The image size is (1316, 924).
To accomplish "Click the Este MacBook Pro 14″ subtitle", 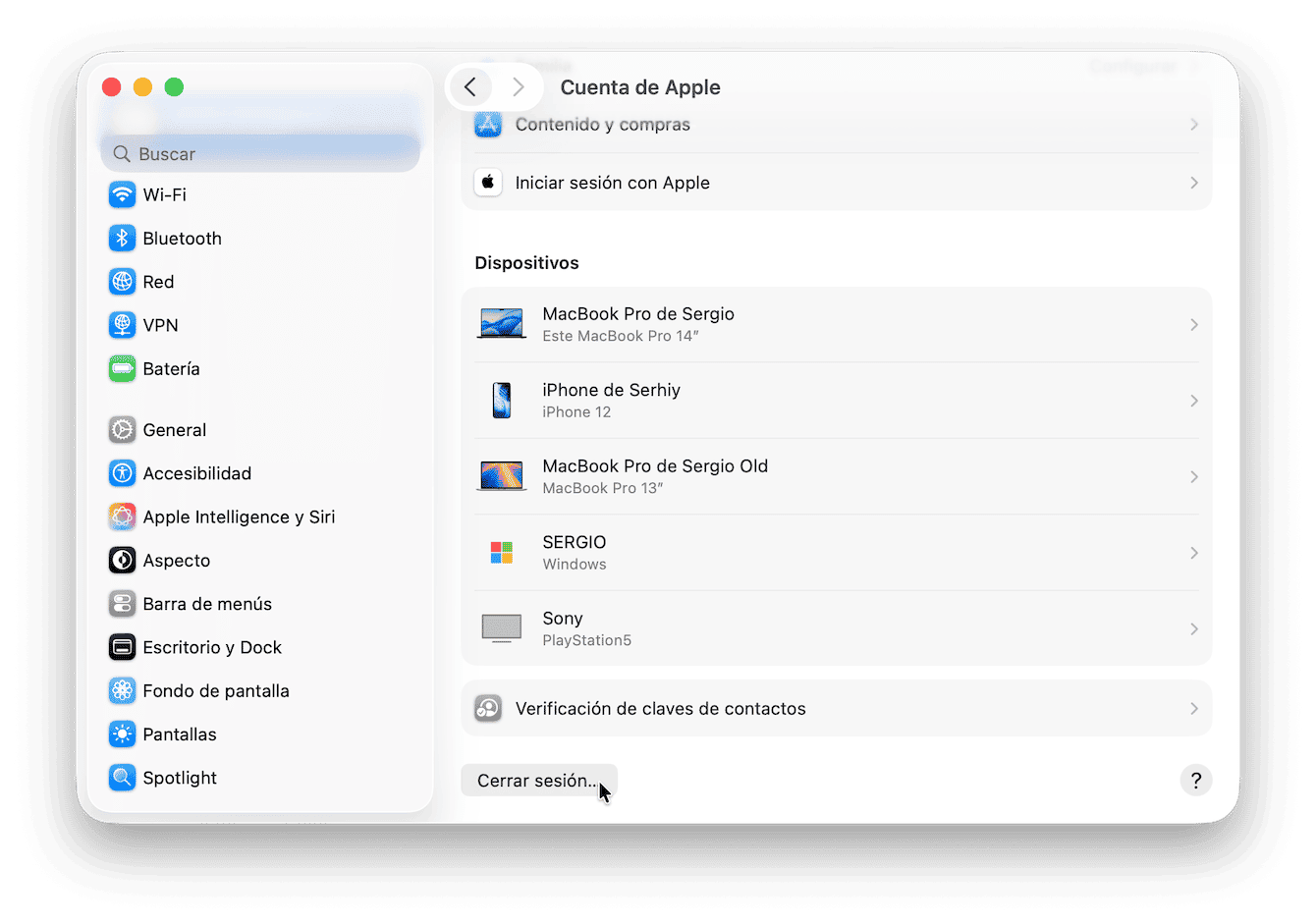I will pyautogui.click(x=621, y=336).
